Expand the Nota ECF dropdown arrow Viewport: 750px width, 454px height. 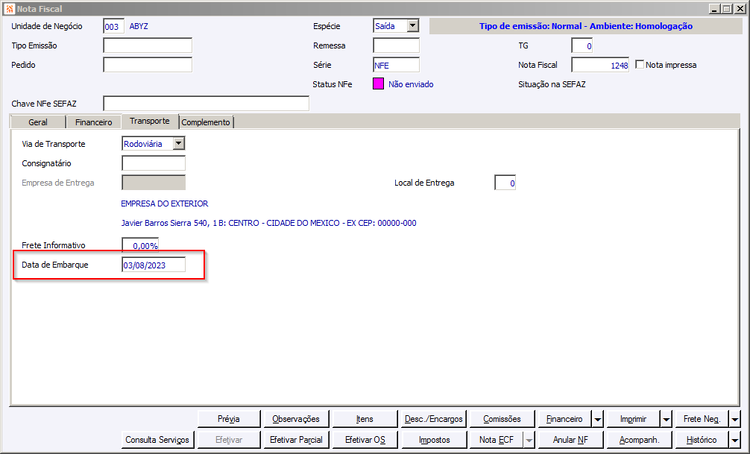(x=529, y=440)
